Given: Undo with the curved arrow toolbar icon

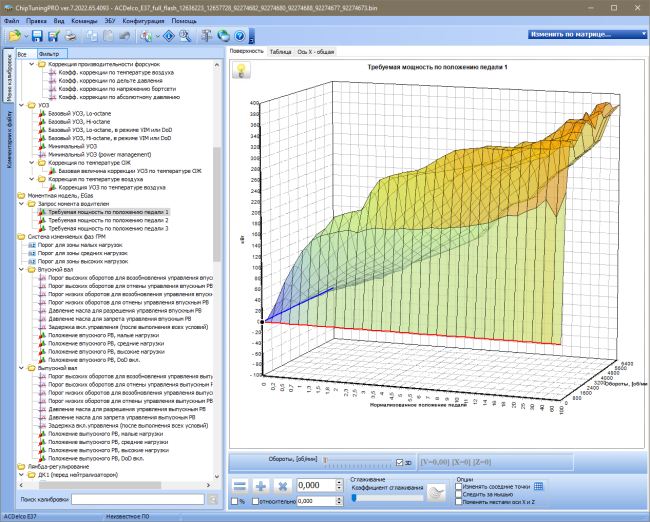Looking at the screenshot, I should [124, 36].
